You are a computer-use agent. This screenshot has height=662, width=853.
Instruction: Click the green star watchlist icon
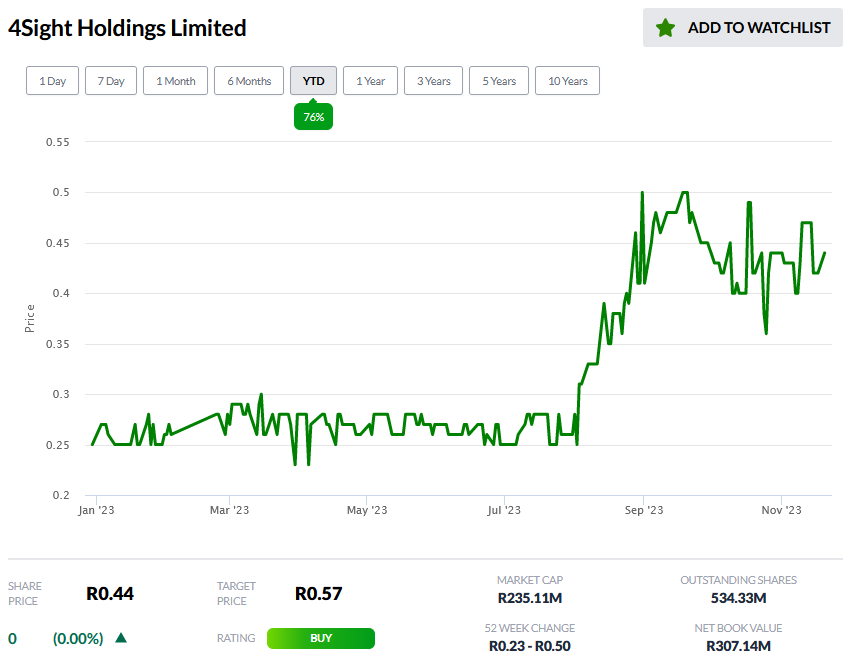click(665, 28)
